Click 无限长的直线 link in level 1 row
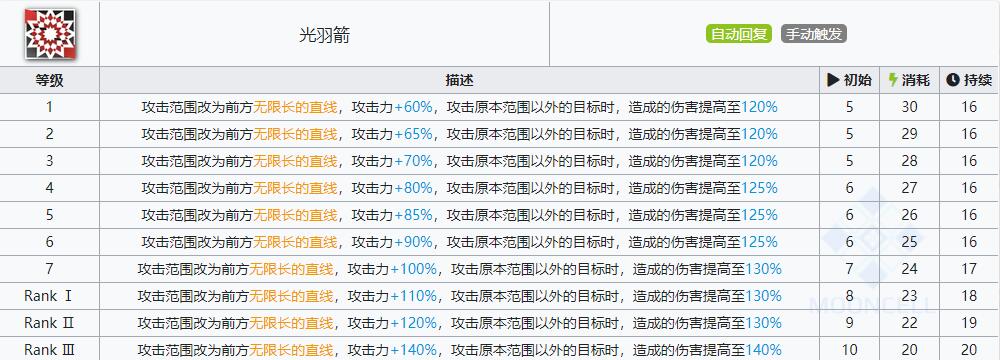This screenshot has width=1000, height=360. coord(295,107)
